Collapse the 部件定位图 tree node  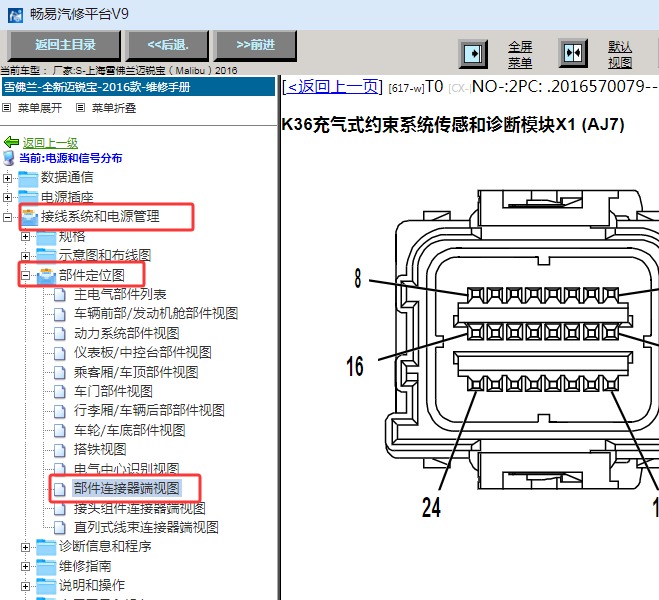25,276
